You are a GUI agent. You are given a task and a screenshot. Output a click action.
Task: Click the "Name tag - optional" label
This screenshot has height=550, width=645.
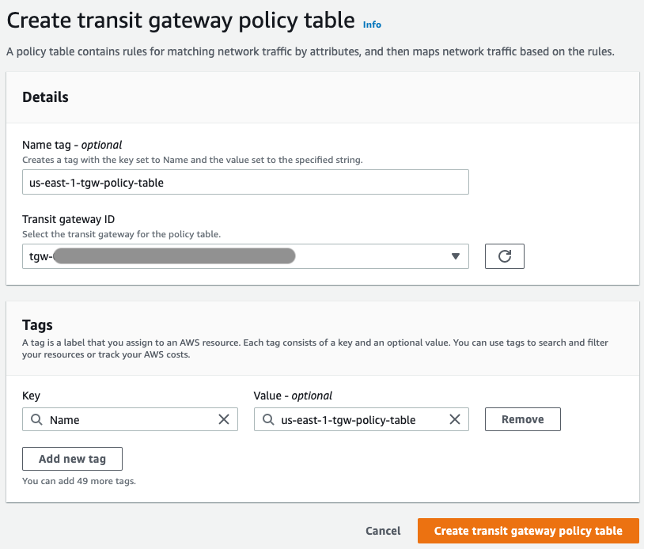click(x=71, y=145)
